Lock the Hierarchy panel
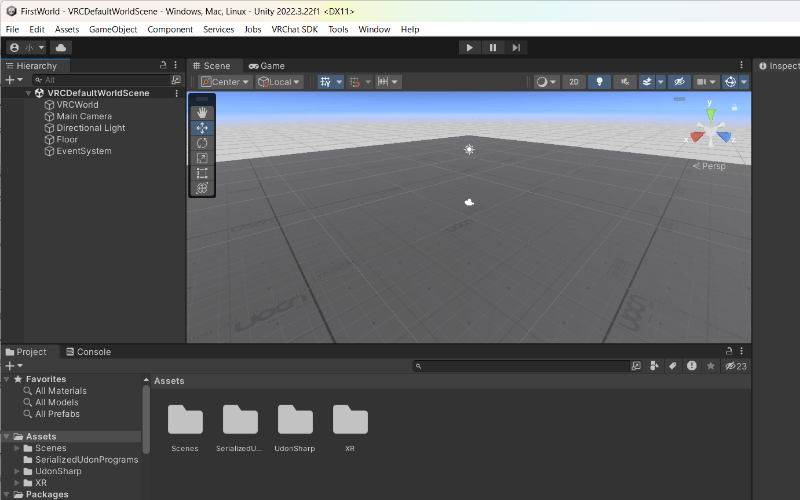The width and height of the screenshot is (800, 500). tap(163, 65)
